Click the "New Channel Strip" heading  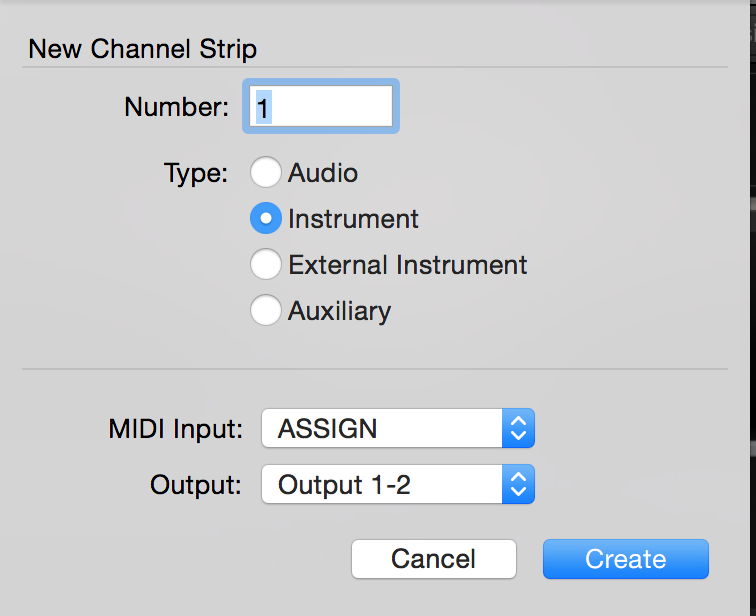[142, 48]
